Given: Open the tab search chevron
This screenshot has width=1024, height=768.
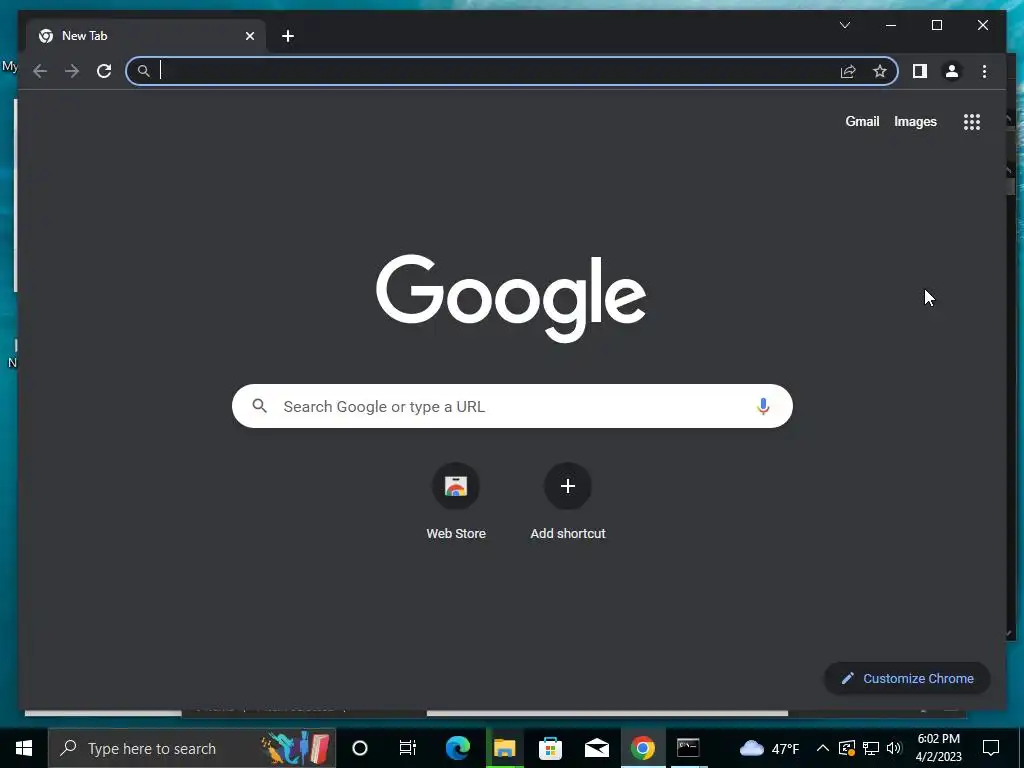Looking at the screenshot, I should coord(844,25).
